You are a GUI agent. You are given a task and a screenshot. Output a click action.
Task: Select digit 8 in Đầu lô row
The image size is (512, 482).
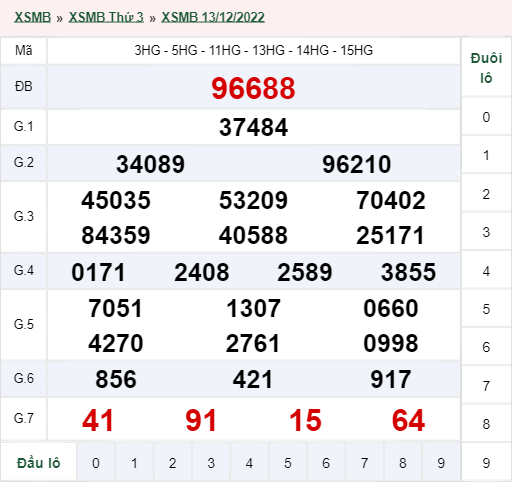click(403, 463)
